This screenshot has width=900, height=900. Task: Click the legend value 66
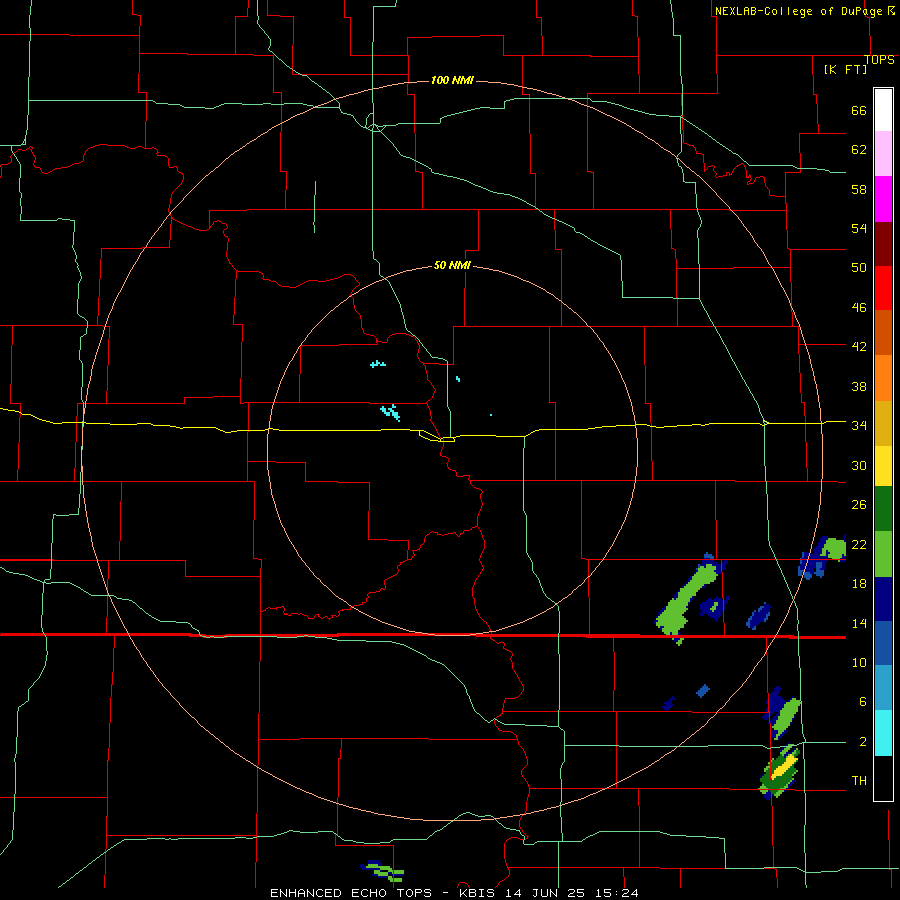tap(859, 111)
